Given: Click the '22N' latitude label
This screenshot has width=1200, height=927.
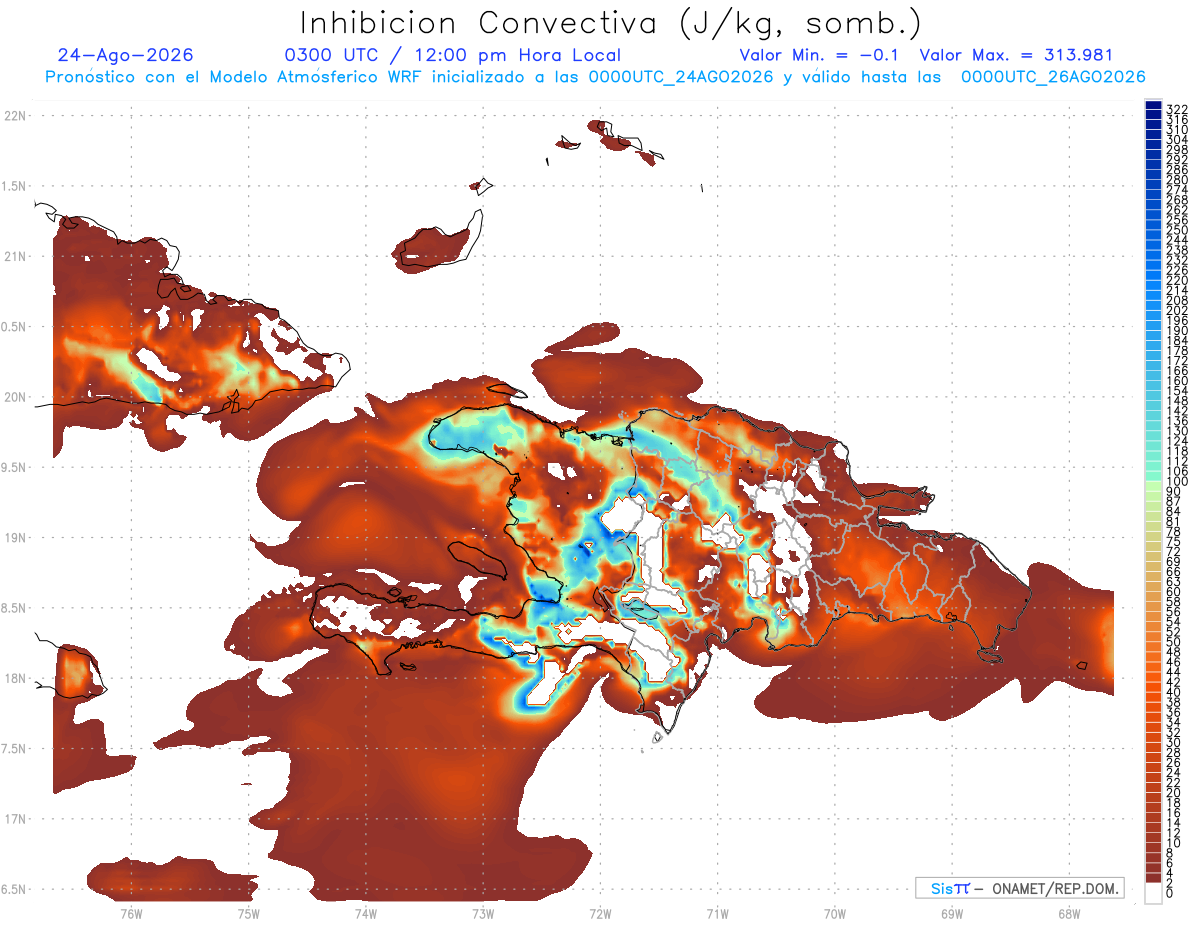Looking at the screenshot, I should pyautogui.click(x=17, y=116).
